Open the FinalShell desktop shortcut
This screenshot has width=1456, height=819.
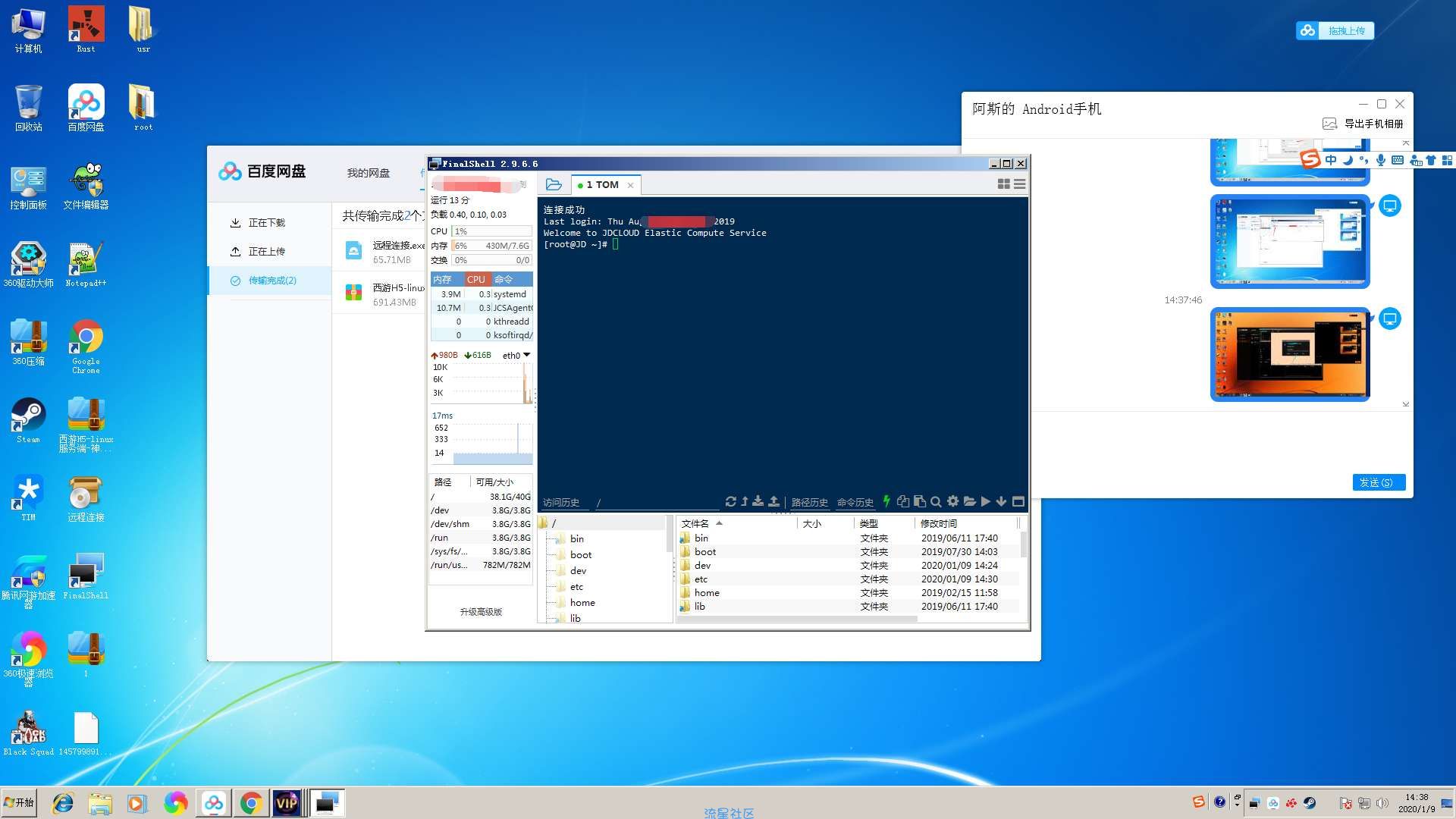coord(86,576)
